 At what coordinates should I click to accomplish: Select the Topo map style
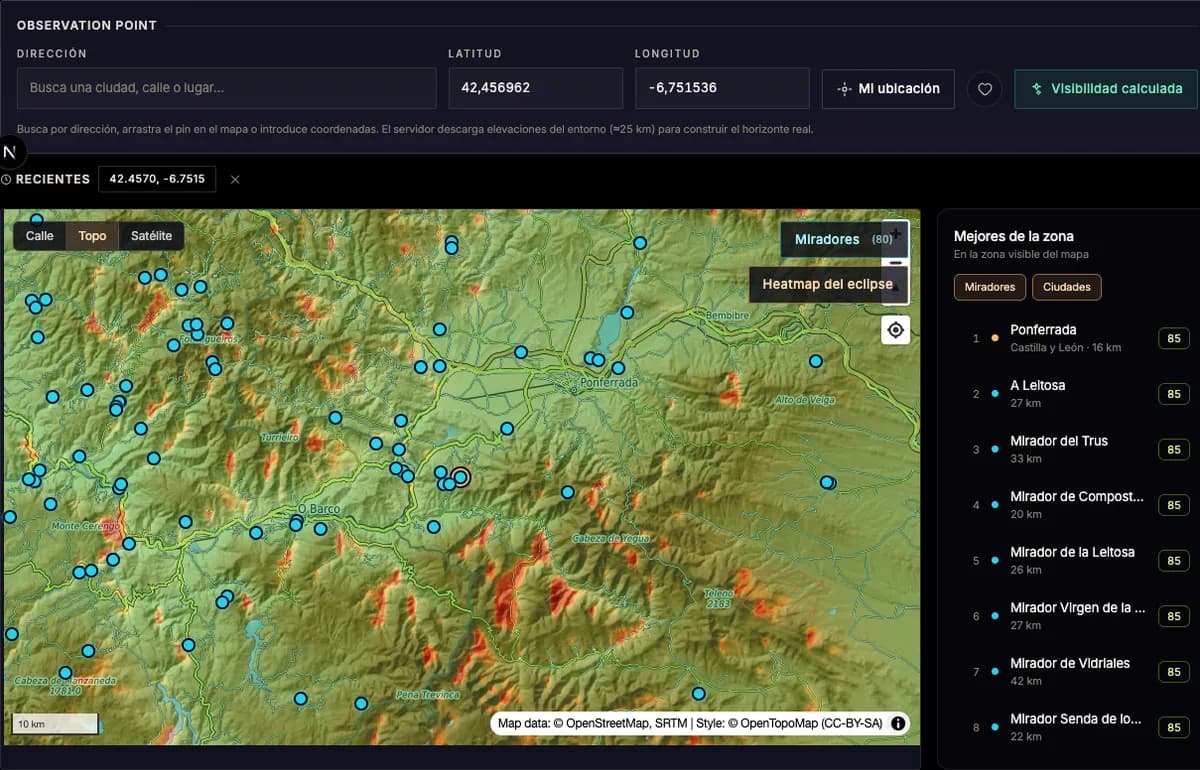(92, 236)
